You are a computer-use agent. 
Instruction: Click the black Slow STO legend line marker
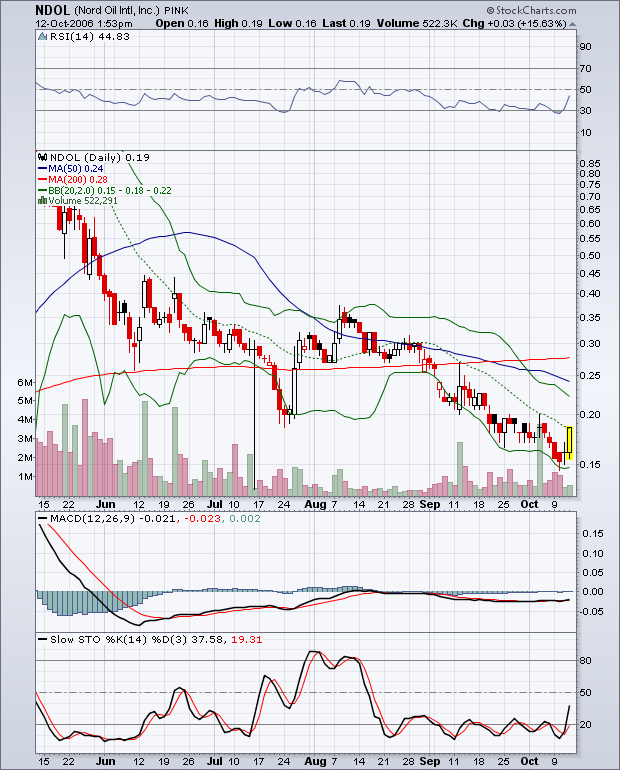pos(43,639)
